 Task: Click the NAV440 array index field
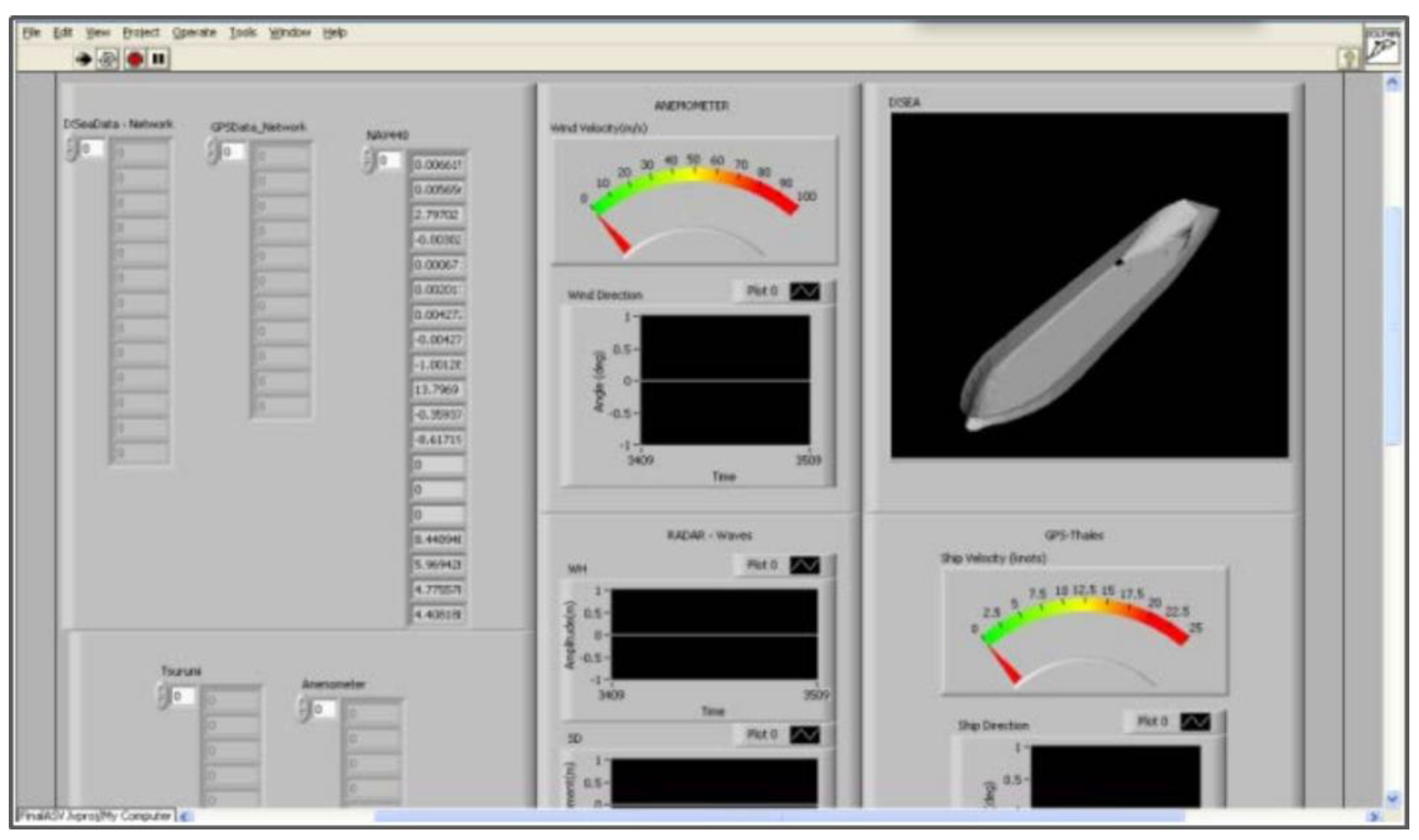[389, 160]
